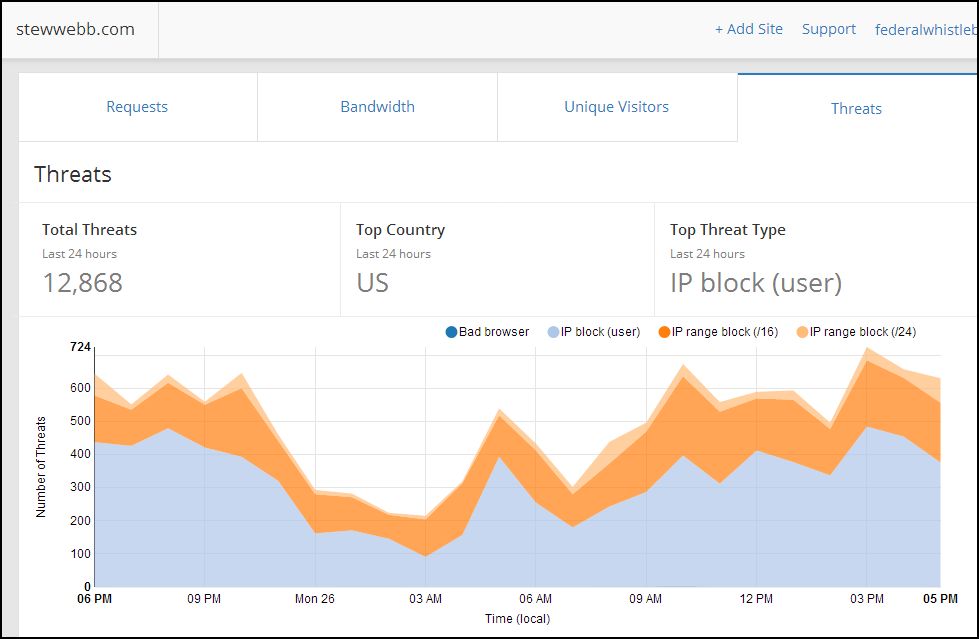Viewport: 979px width, 639px height.
Task: Open the Support link
Action: [x=829, y=29]
